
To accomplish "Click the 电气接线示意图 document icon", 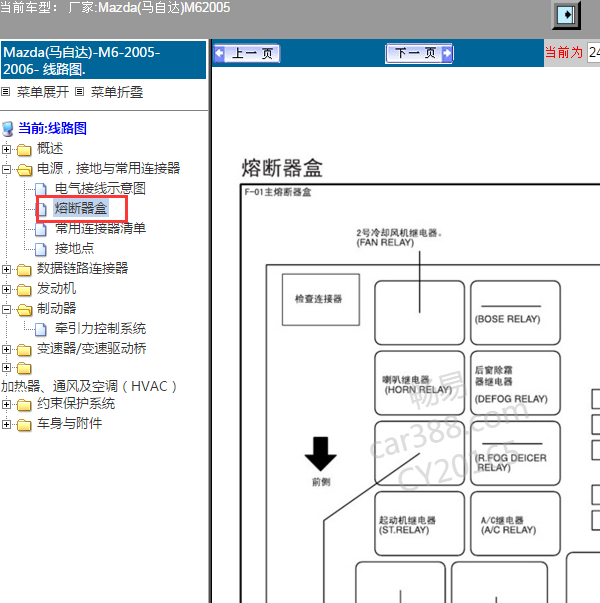I will point(41,189).
